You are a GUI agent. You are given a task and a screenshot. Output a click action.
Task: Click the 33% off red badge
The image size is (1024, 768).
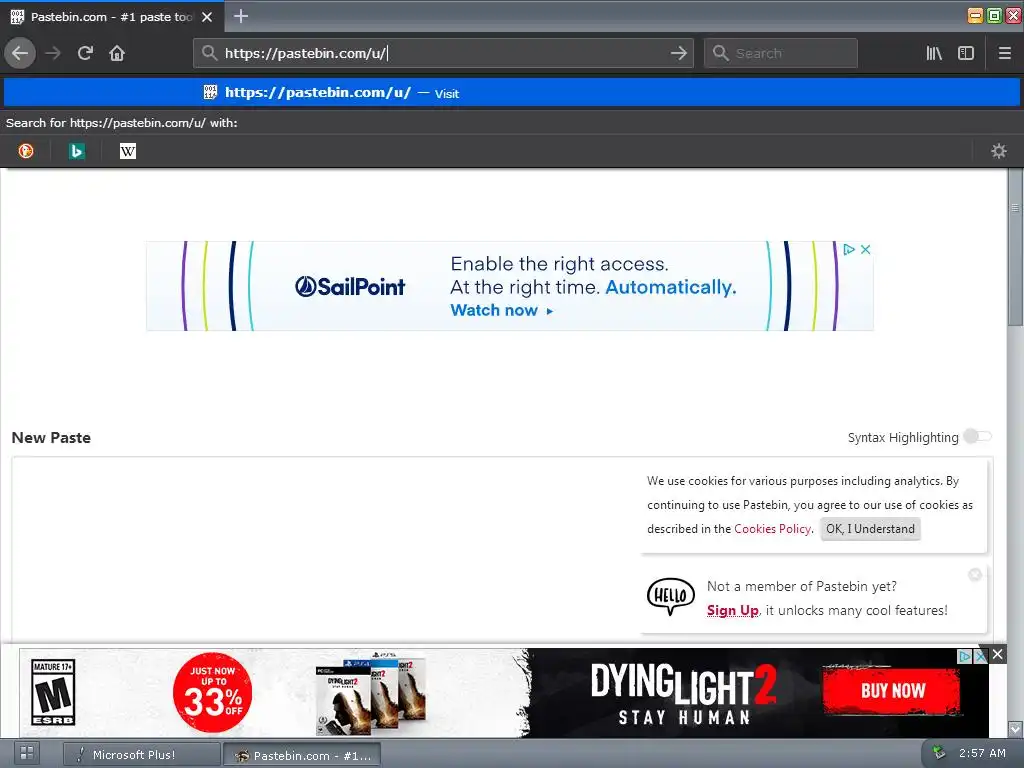click(212, 693)
